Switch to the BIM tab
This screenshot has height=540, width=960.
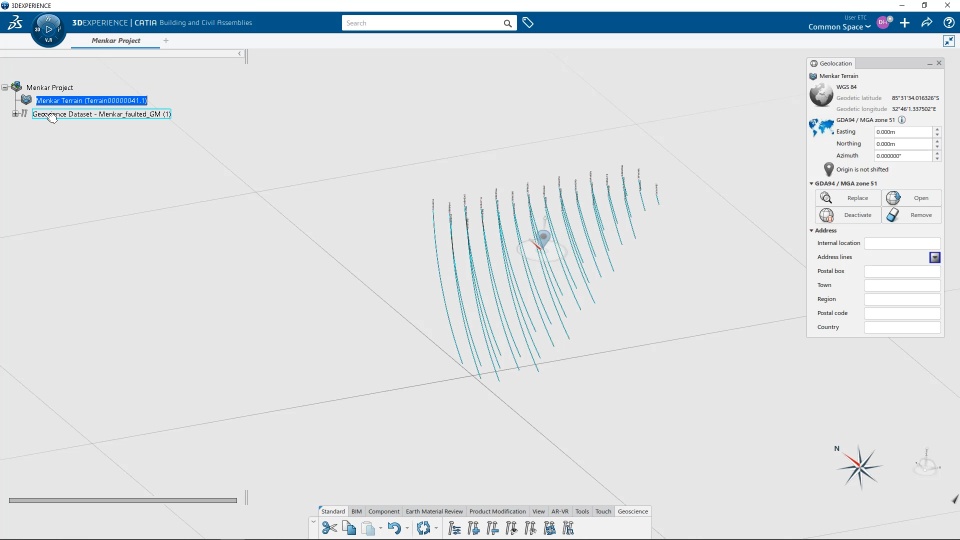click(x=356, y=511)
